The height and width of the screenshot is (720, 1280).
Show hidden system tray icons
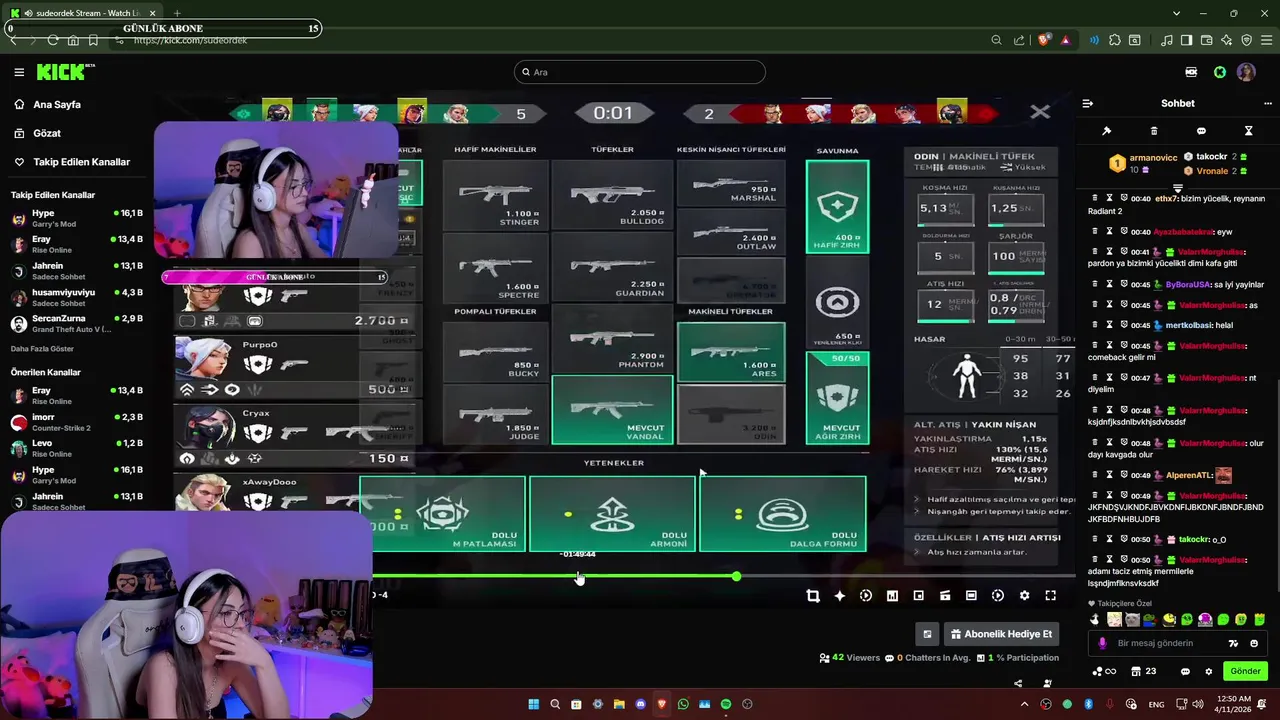[x=1024, y=704]
